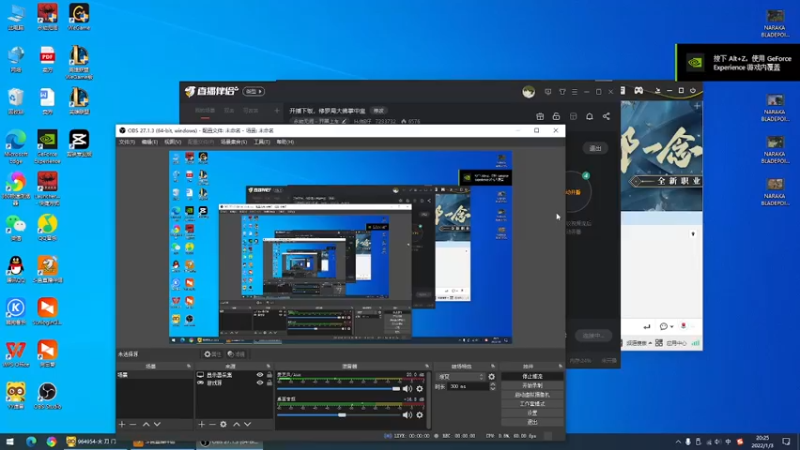Open 帮助(H) menu in OBS

tap(285, 142)
